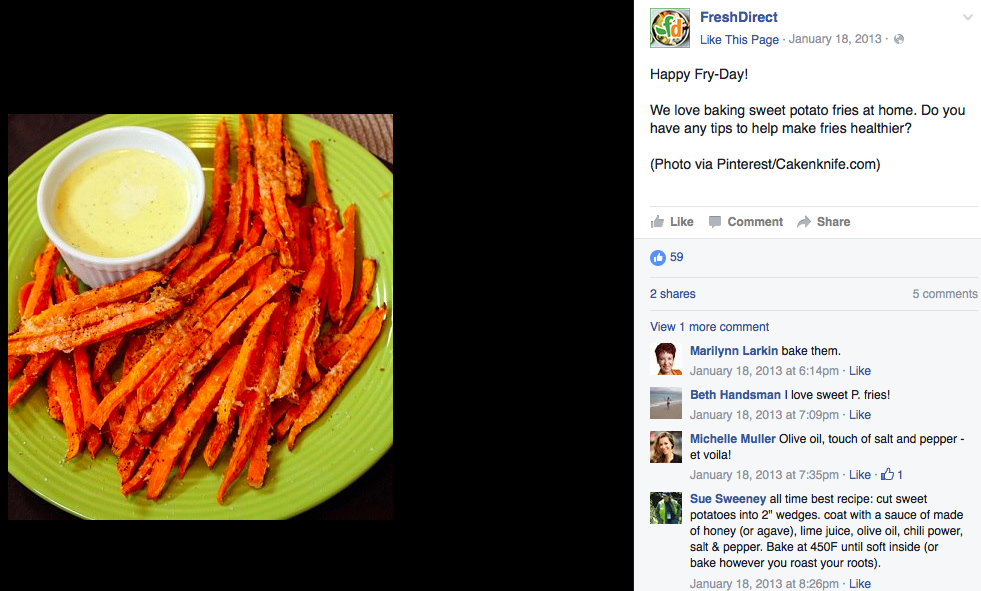
Task: Toggle Like This Page
Action: (740, 39)
